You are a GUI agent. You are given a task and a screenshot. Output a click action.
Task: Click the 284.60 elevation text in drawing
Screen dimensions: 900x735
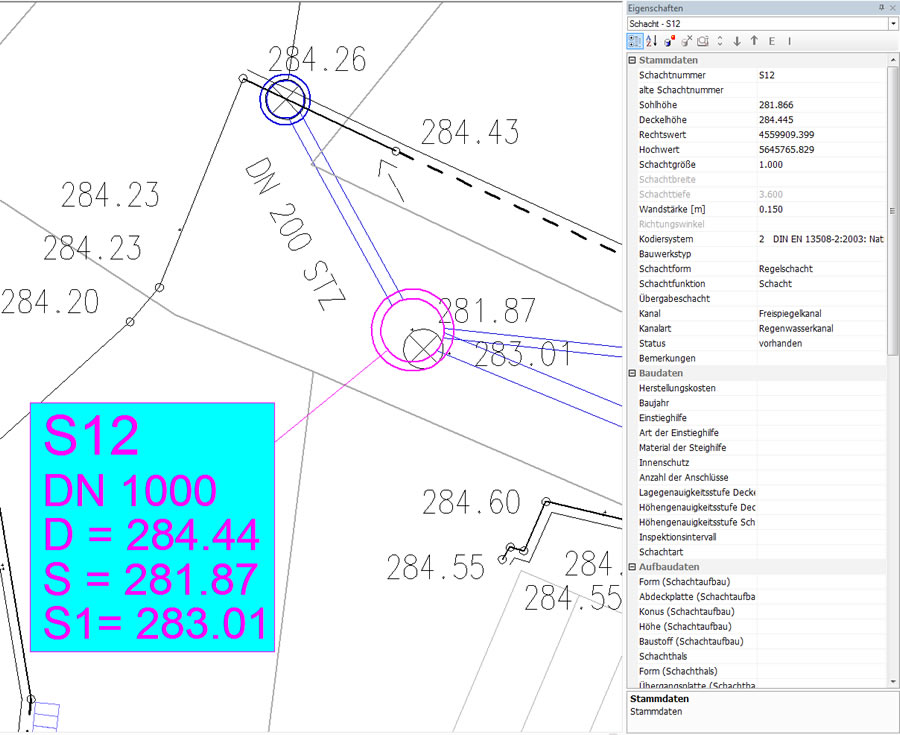(x=471, y=503)
